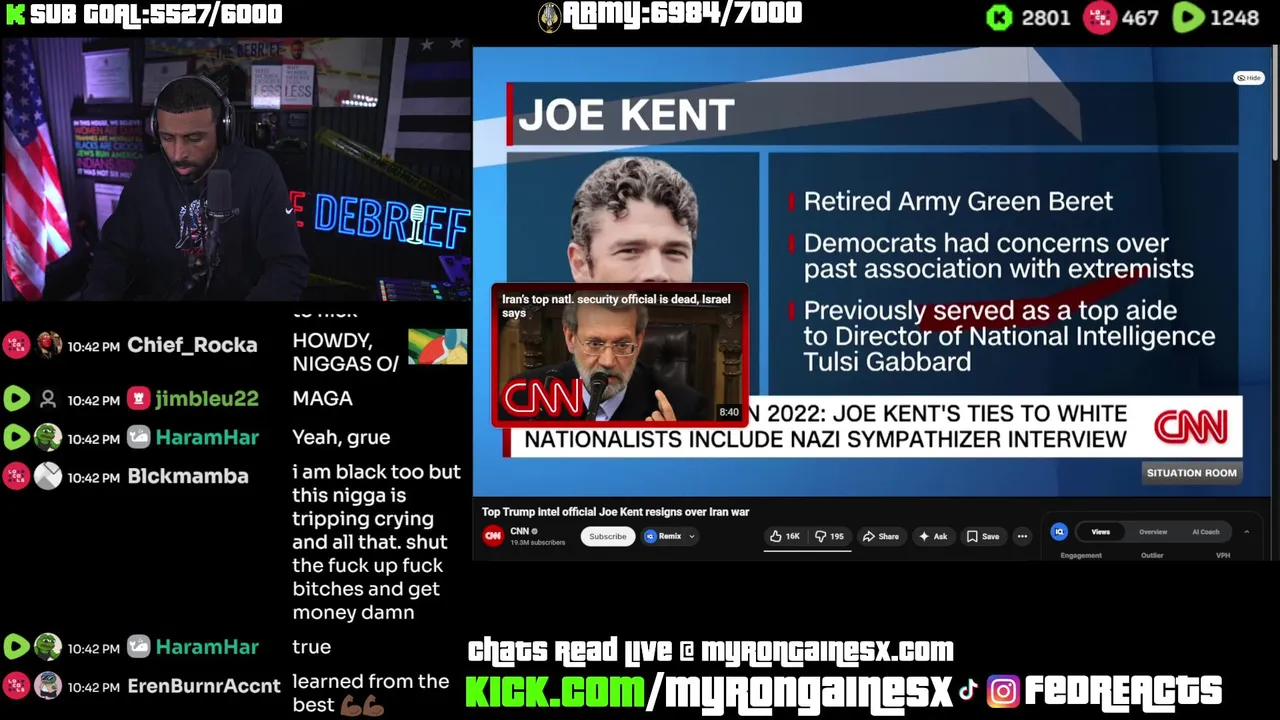Save the video to a playlist
This screenshot has height=720, width=1280.
pos(983,536)
